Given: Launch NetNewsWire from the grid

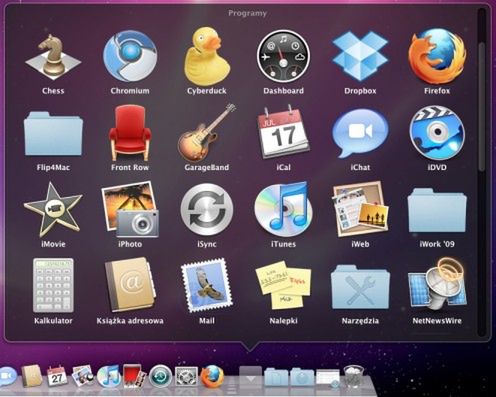Looking at the screenshot, I should click(x=437, y=285).
